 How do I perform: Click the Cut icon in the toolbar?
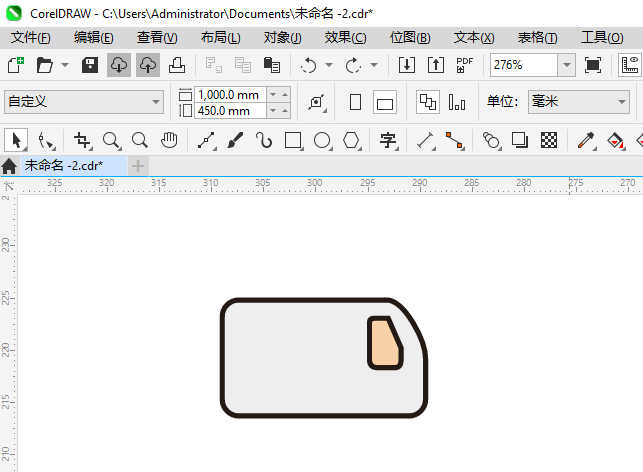[214, 65]
